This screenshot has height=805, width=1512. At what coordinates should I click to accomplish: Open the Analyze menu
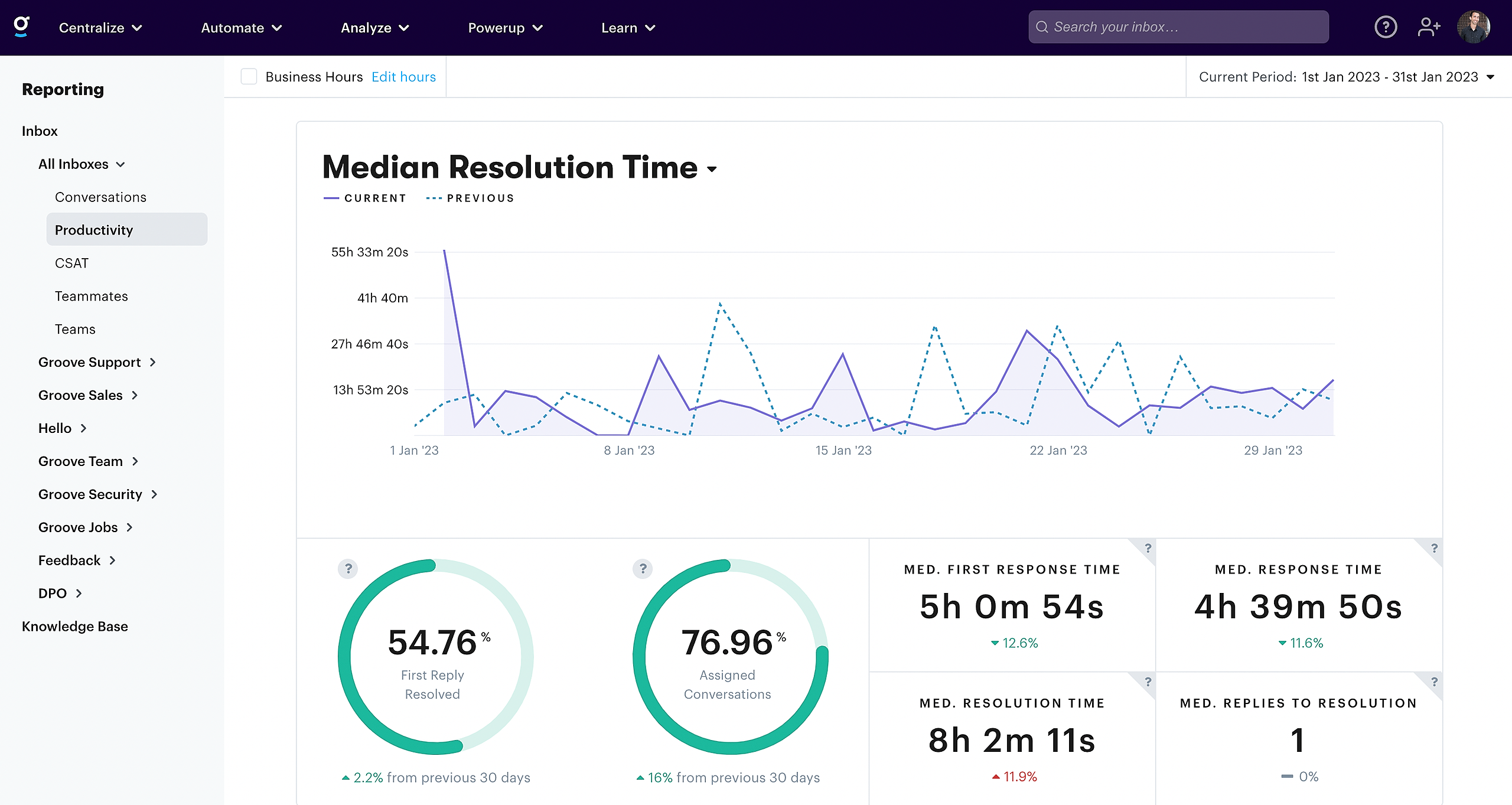pyautogui.click(x=374, y=28)
